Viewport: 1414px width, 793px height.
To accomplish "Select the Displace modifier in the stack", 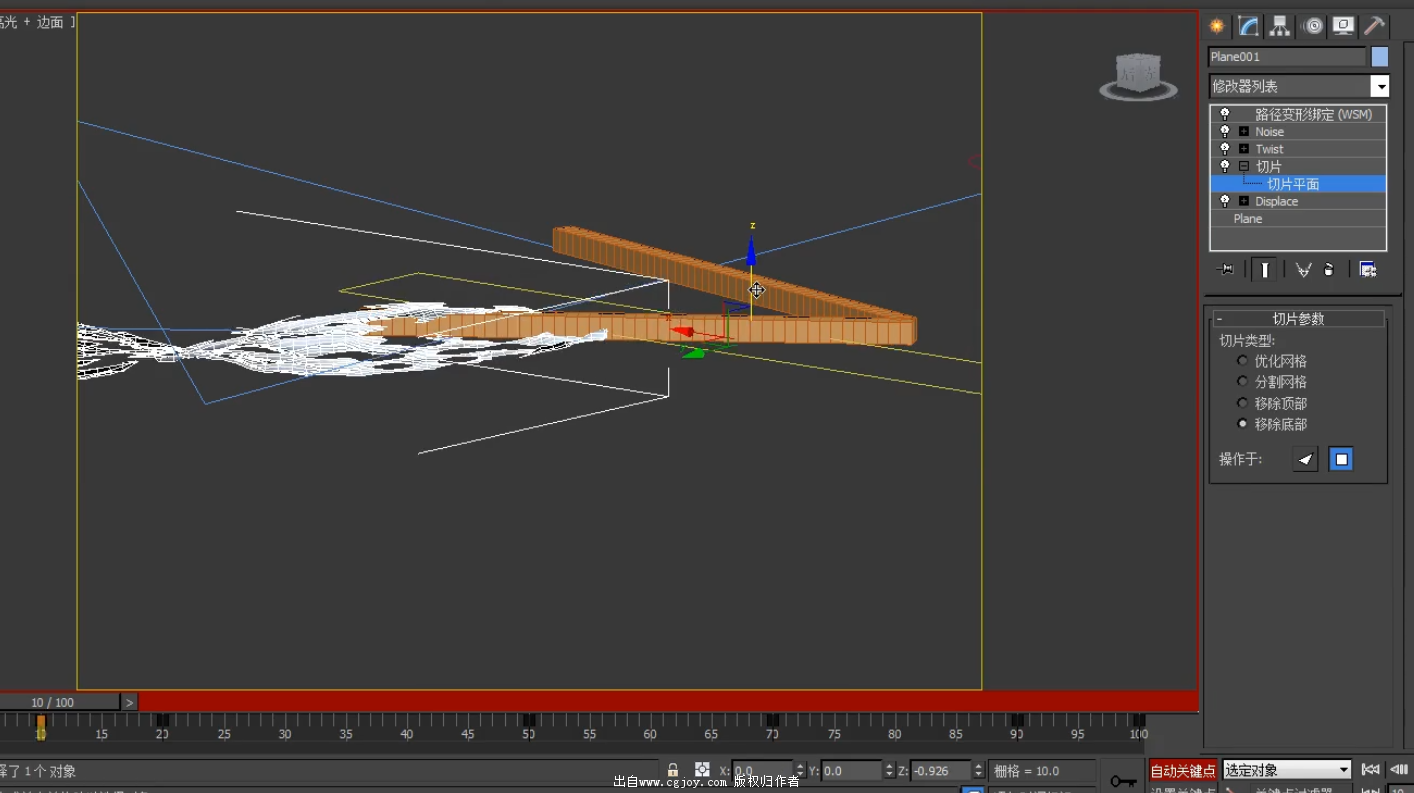I will coord(1276,201).
